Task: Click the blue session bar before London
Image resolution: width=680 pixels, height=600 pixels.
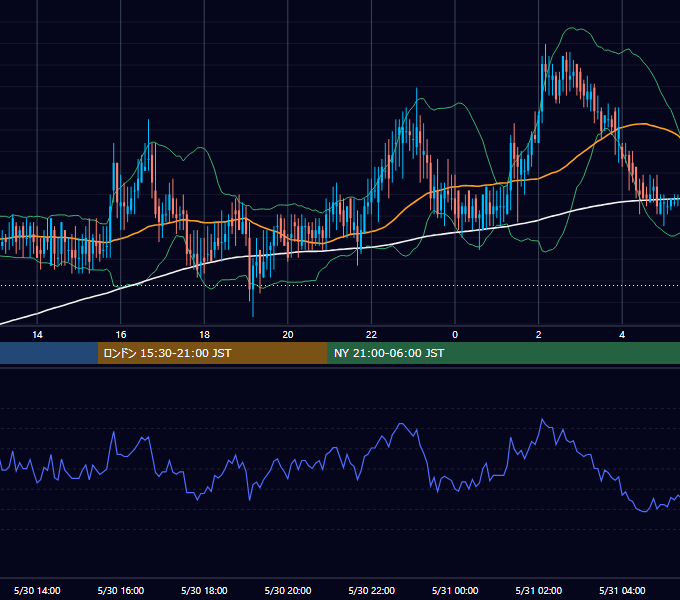Action: pyautogui.click(x=49, y=353)
